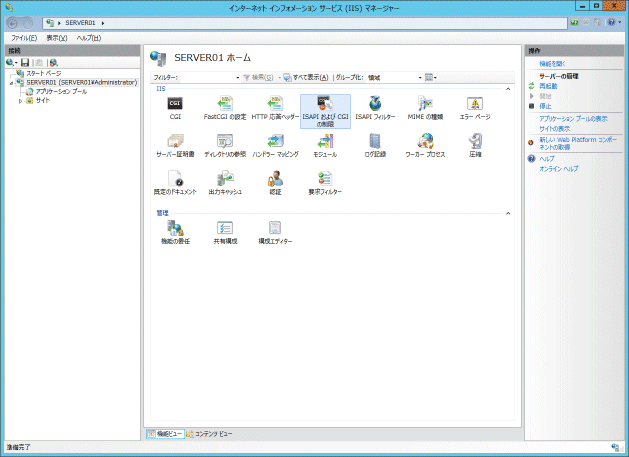Click the status bar network icon bottom-right
This screenshot has width=629, height=457.
pos(615,447)
